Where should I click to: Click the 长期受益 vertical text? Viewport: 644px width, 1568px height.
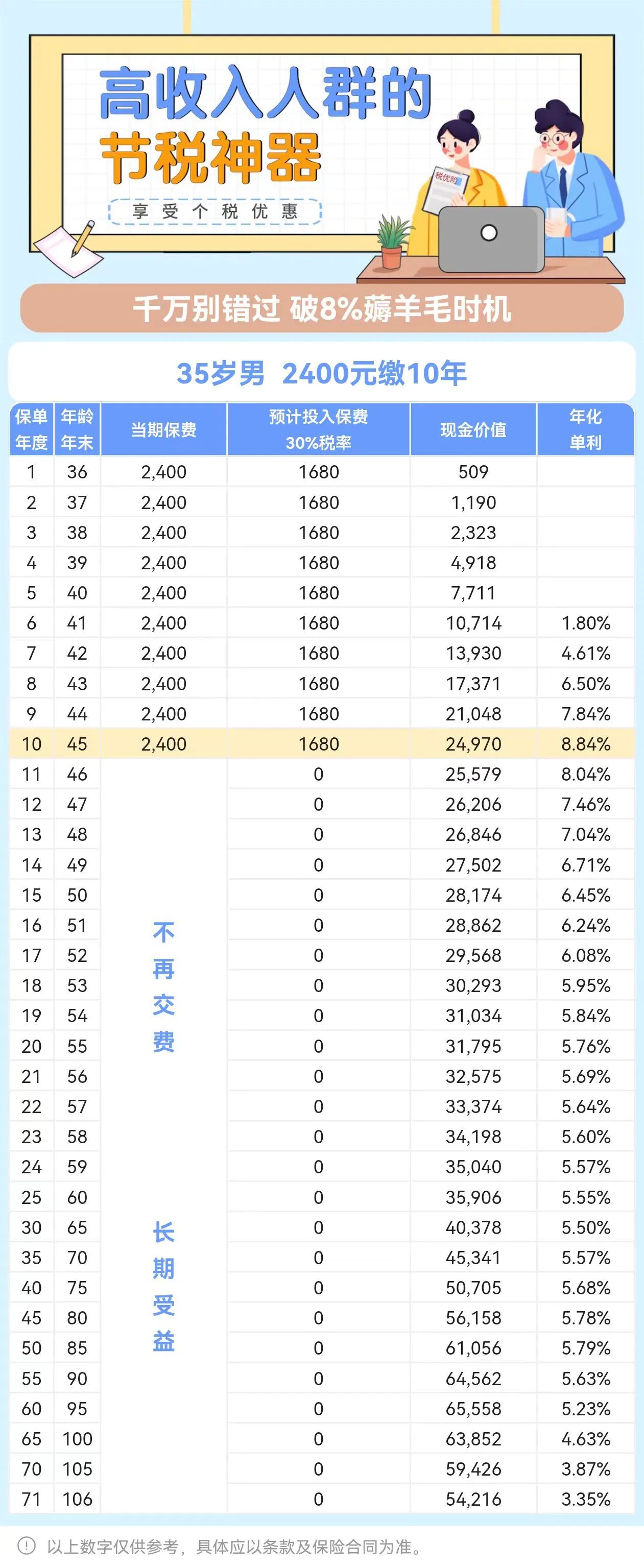[164, 1286]
